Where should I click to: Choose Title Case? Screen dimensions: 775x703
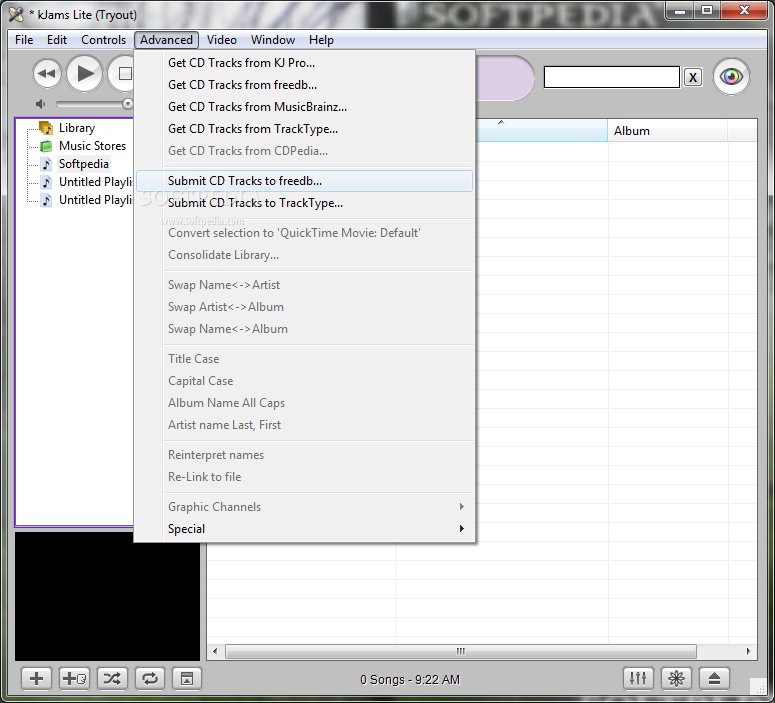point(304,359)
